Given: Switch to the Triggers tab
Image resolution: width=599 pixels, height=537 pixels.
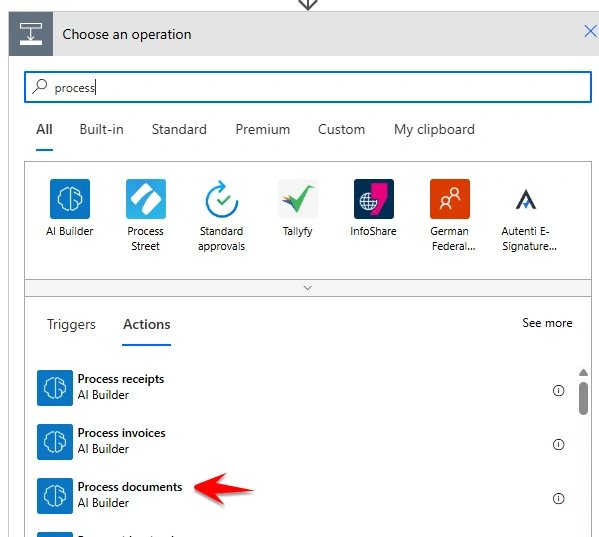Looking at the screenshot, I should click(x=71, y=324).
